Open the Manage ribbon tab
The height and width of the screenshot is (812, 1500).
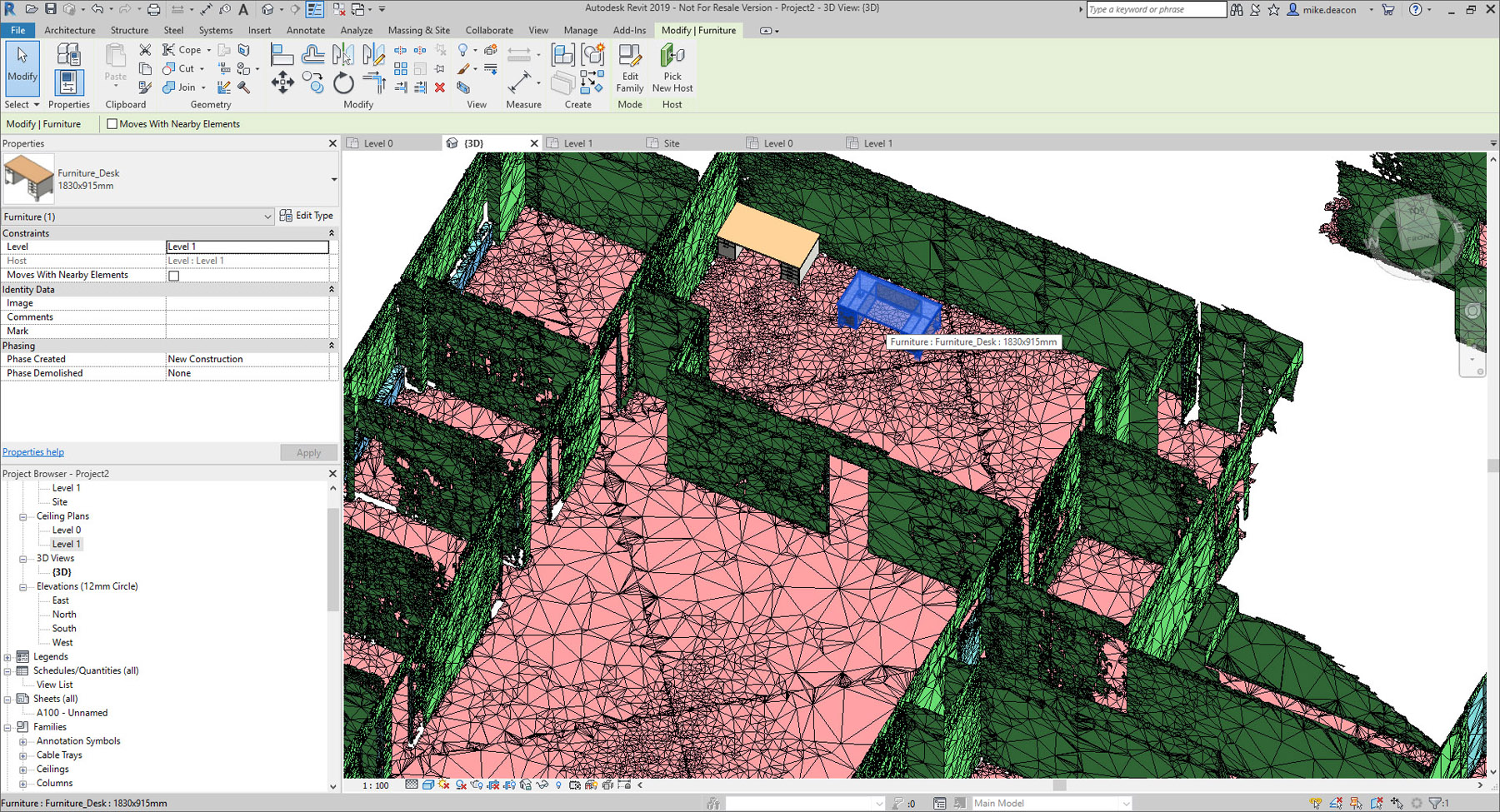[x=581, y=30]
